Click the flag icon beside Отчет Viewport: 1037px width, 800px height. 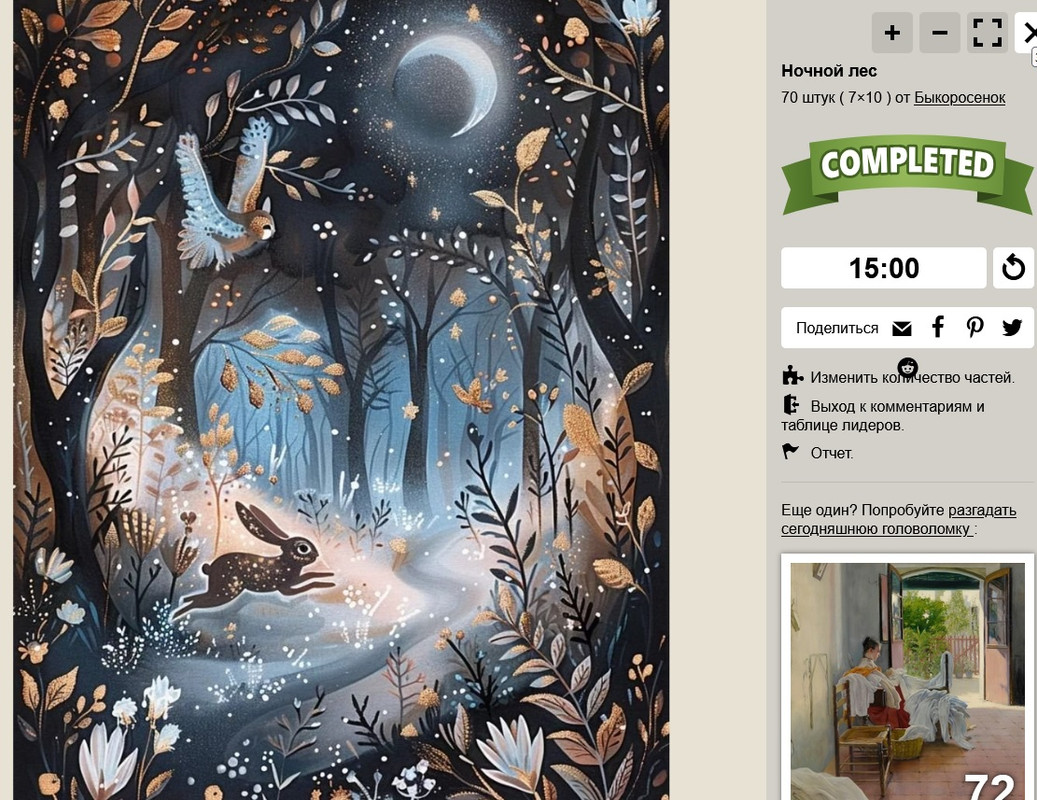tap(790, 451)
